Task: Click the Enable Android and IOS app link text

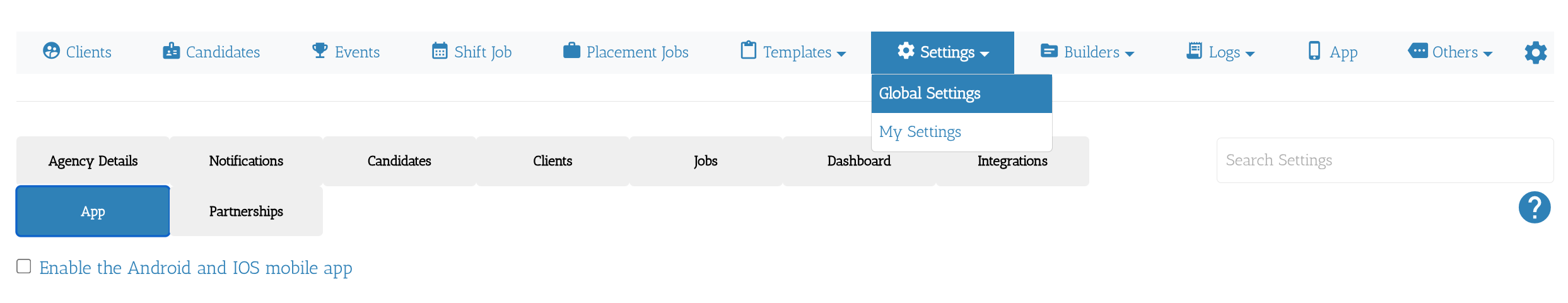Action: (x=196, y=268)
